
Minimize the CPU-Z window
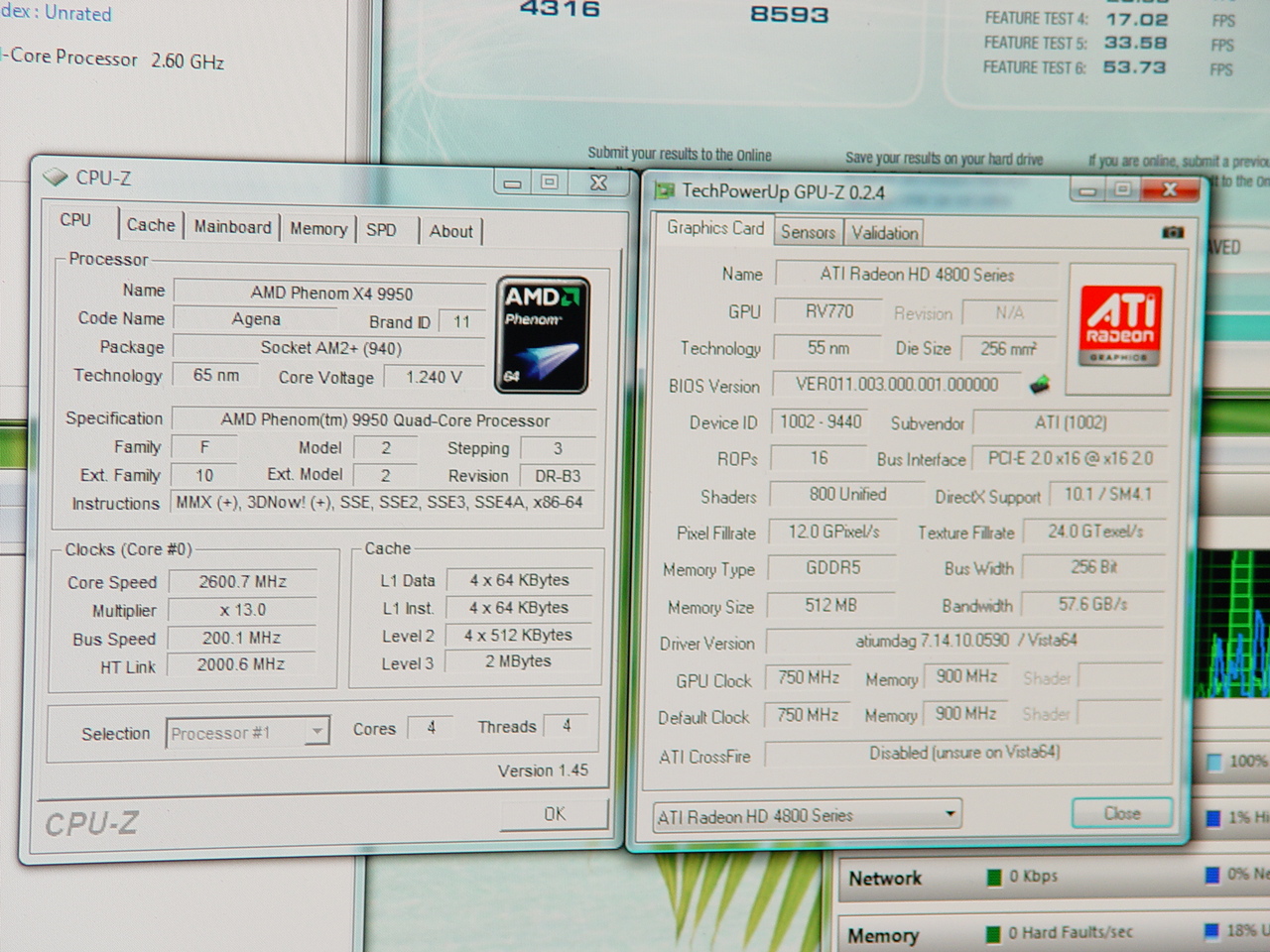tap(512, 182)
